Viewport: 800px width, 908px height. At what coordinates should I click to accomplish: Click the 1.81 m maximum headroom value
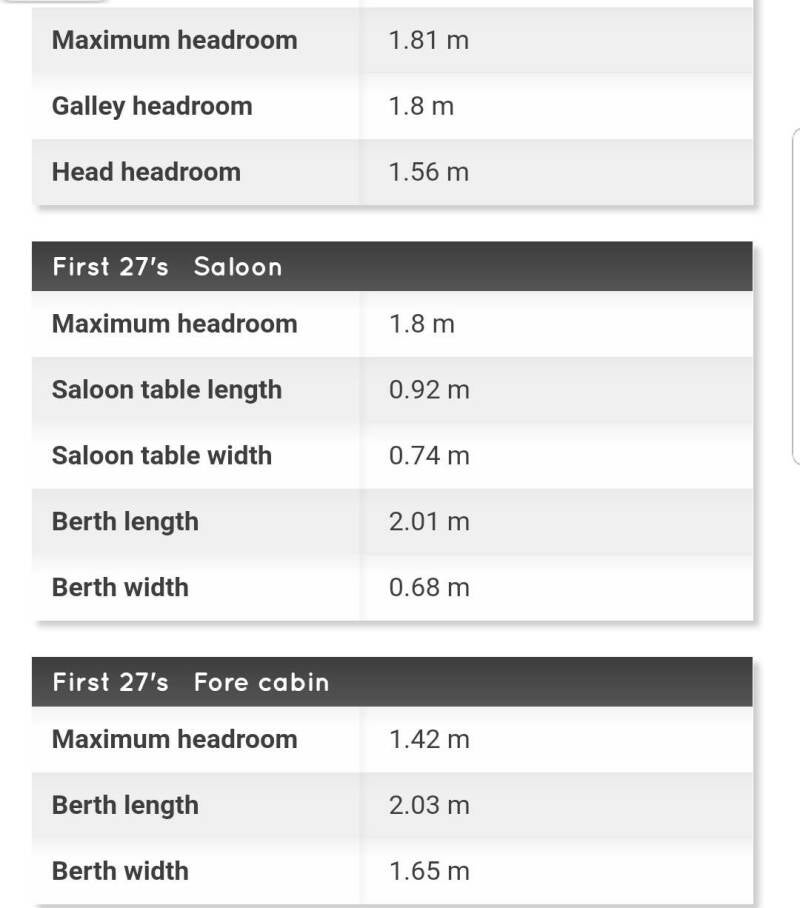428,41
